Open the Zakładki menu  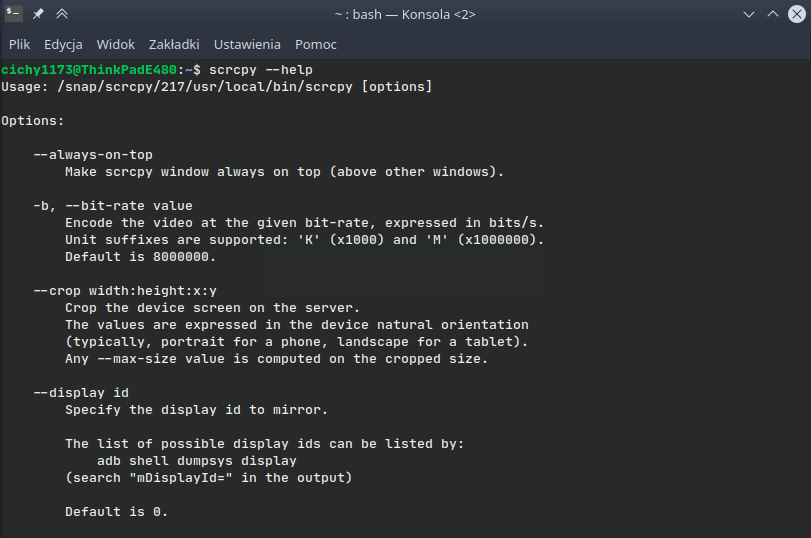(x=174, y=44)
